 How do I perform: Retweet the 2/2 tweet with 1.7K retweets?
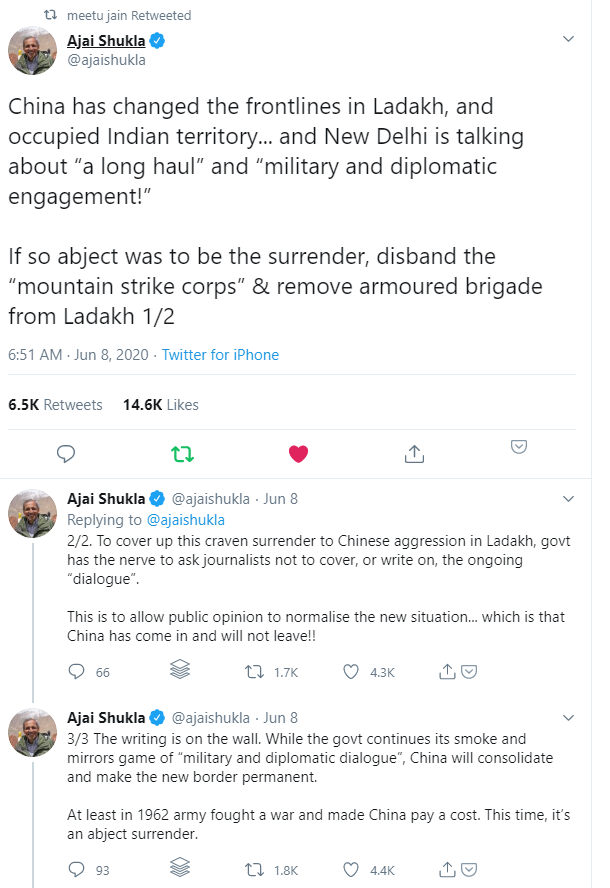point(255,672)
